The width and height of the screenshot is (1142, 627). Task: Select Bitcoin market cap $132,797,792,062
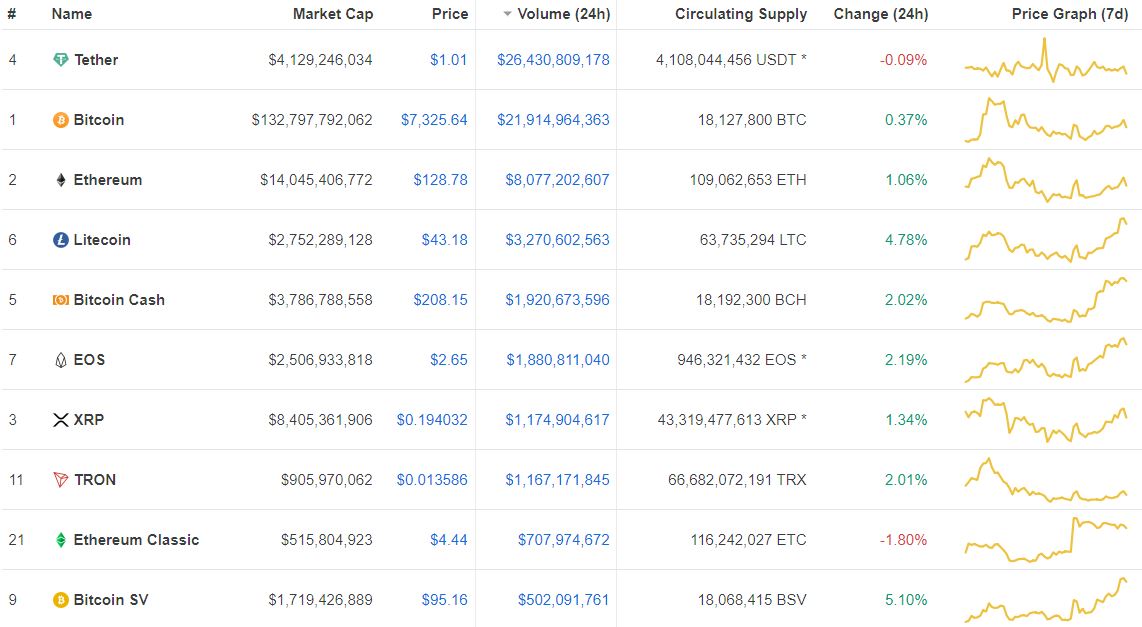pyautogui.click(x=312, y=119)
